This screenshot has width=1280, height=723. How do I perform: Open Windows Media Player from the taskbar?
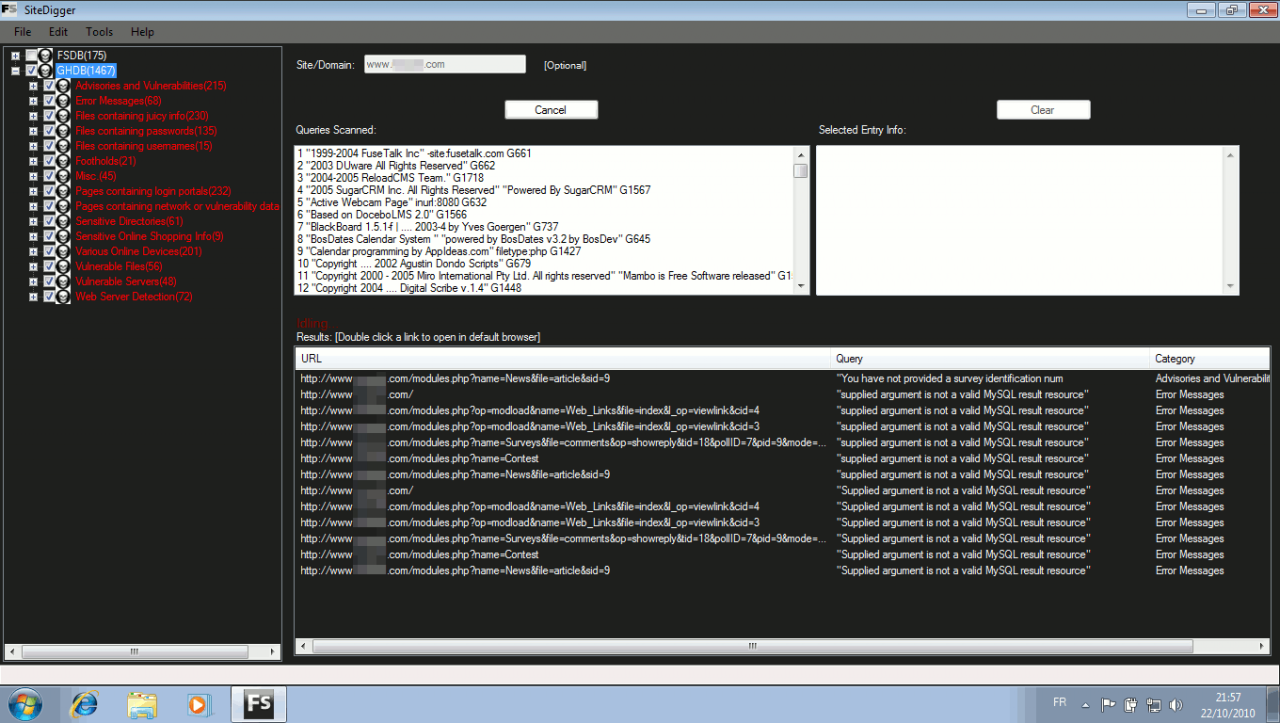click(200, 704)
